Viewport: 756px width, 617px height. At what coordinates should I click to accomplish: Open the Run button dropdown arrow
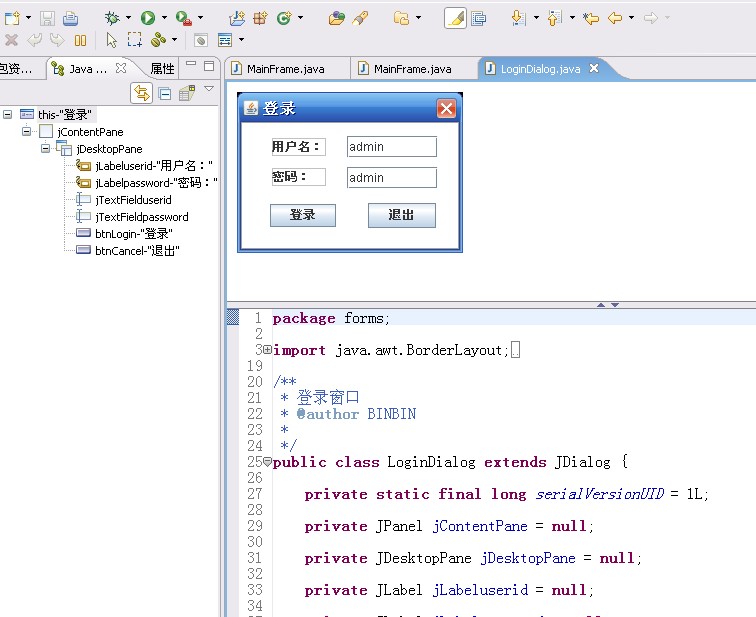click(164, 18)
